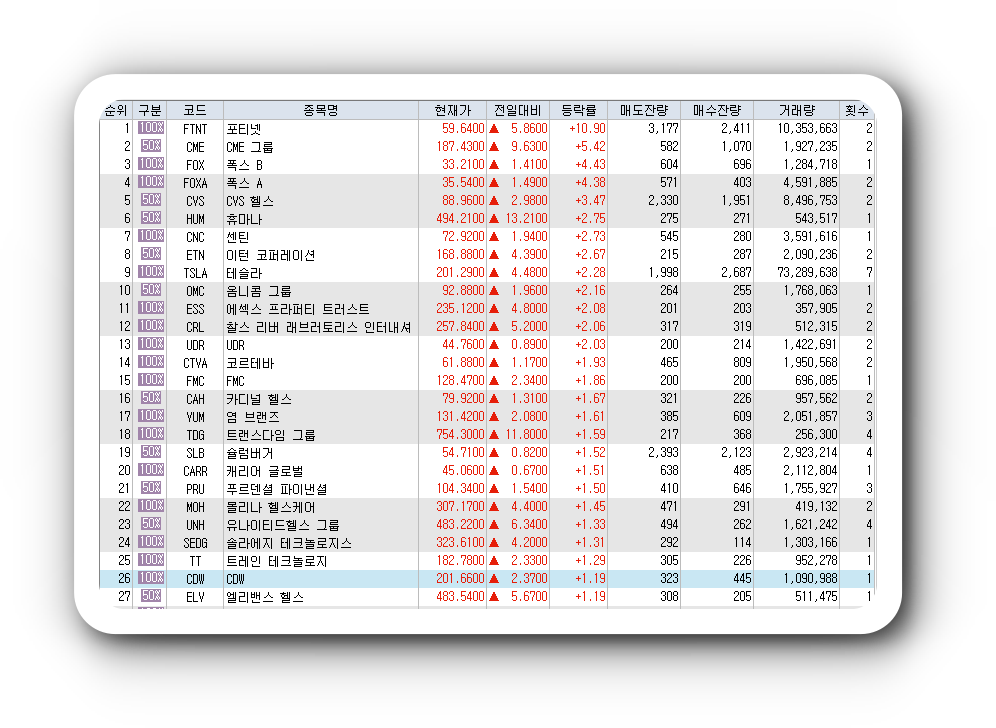Click the 50% badge in CME row
The width and height of the screenshot is (996, 728).
[x=151, y=145]
